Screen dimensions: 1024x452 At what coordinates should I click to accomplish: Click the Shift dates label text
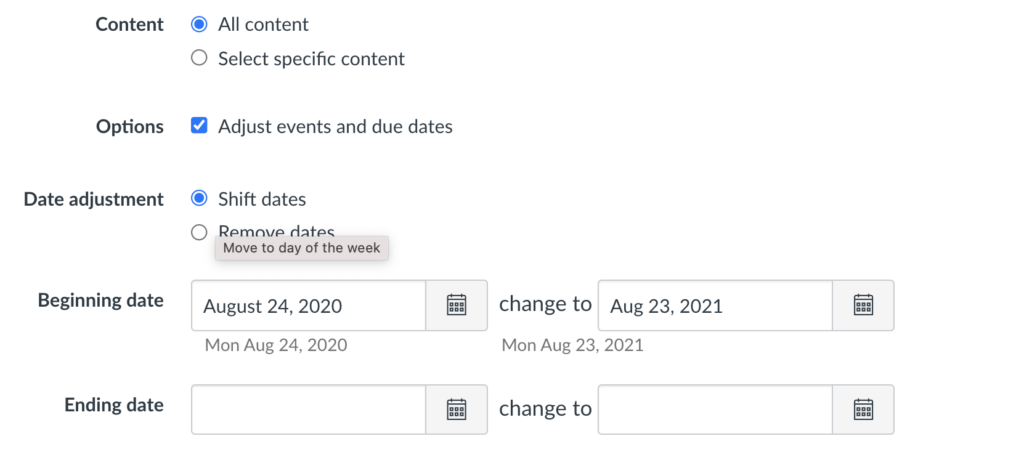pyautogui.click(x=262, y=199)
